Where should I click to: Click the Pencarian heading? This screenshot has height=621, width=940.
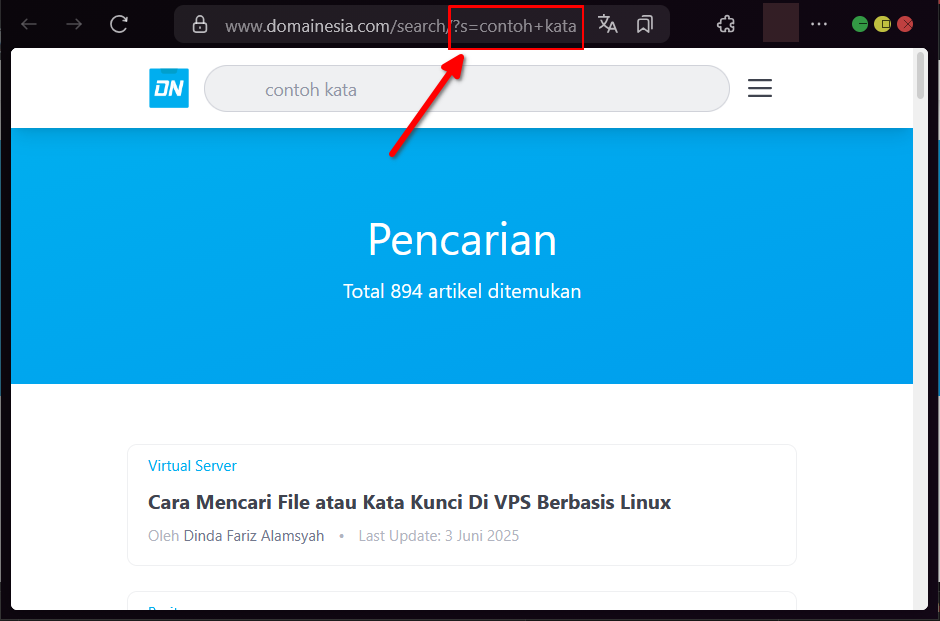click(462, 239)
